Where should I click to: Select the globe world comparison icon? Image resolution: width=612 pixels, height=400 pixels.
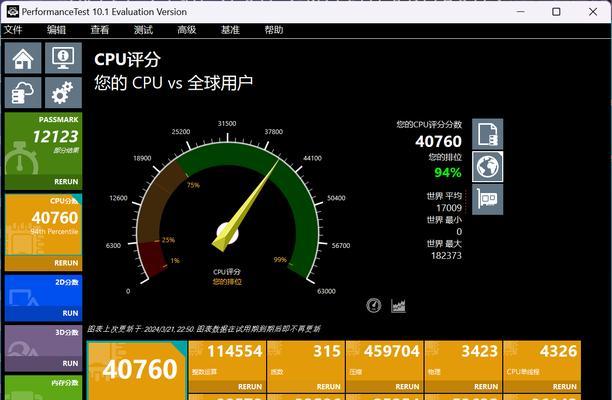(x=487, y=167)
